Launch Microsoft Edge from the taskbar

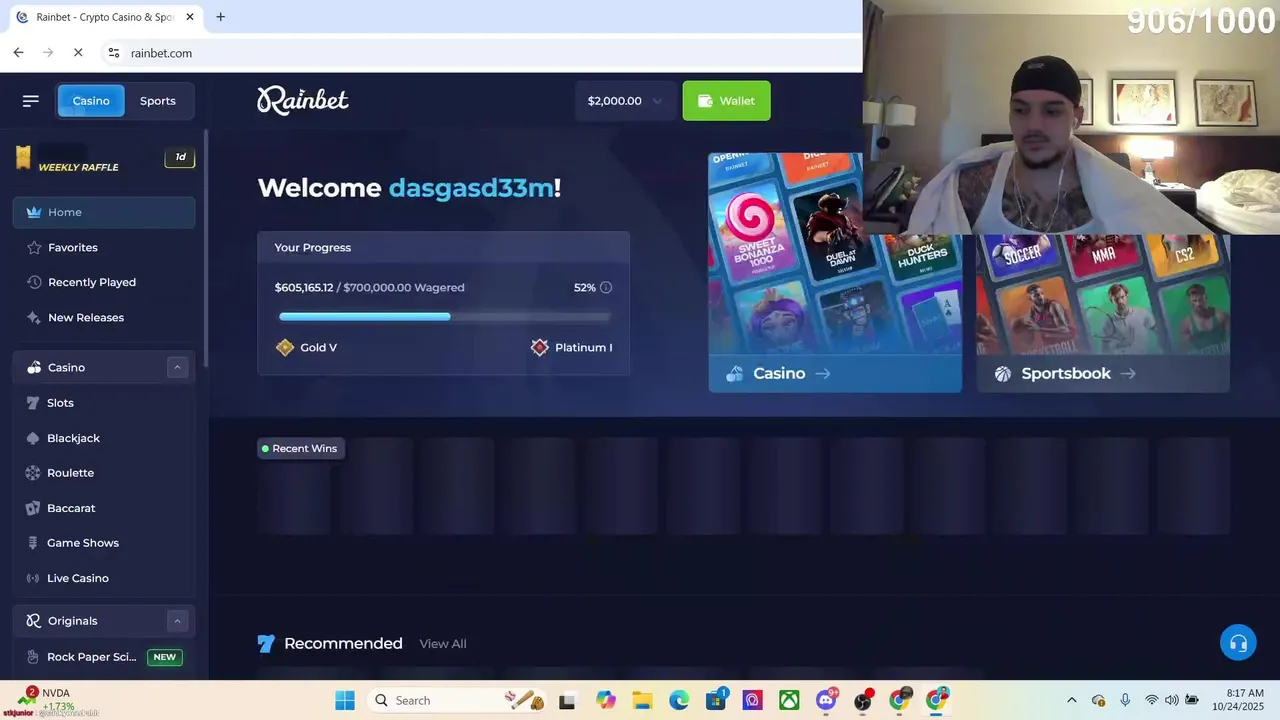point(679,700)
